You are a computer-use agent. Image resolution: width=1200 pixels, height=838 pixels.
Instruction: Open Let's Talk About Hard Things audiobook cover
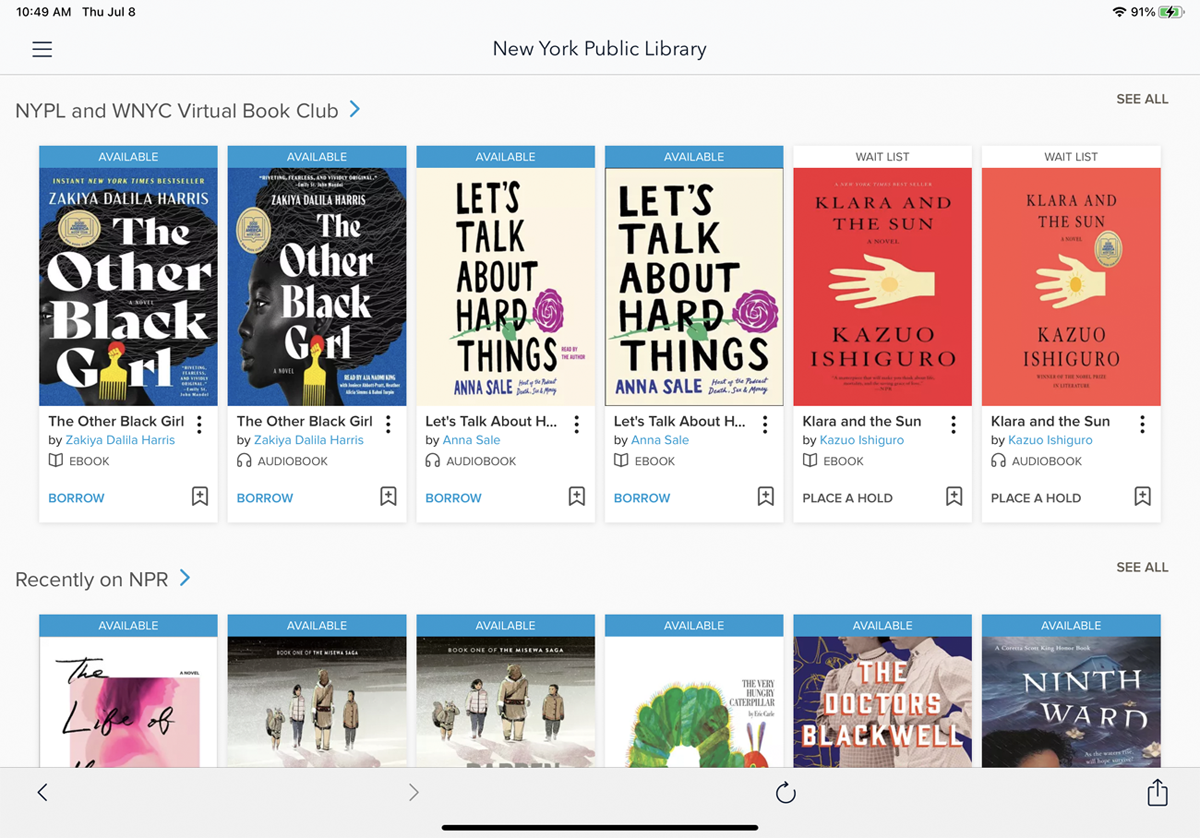click(506, 286)
